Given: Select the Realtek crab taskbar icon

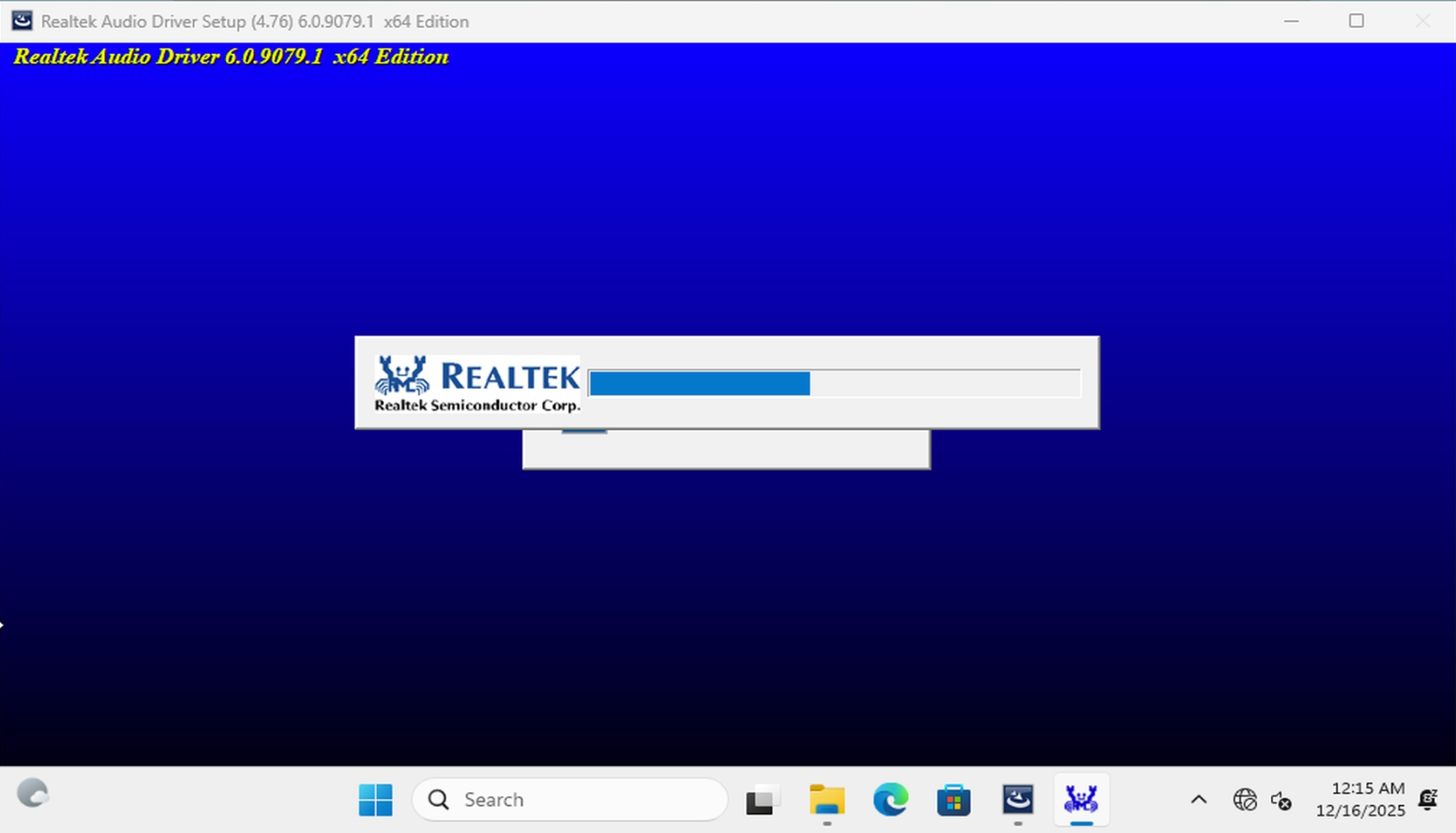Looking at the screenshot, I should click(1080, 800).
